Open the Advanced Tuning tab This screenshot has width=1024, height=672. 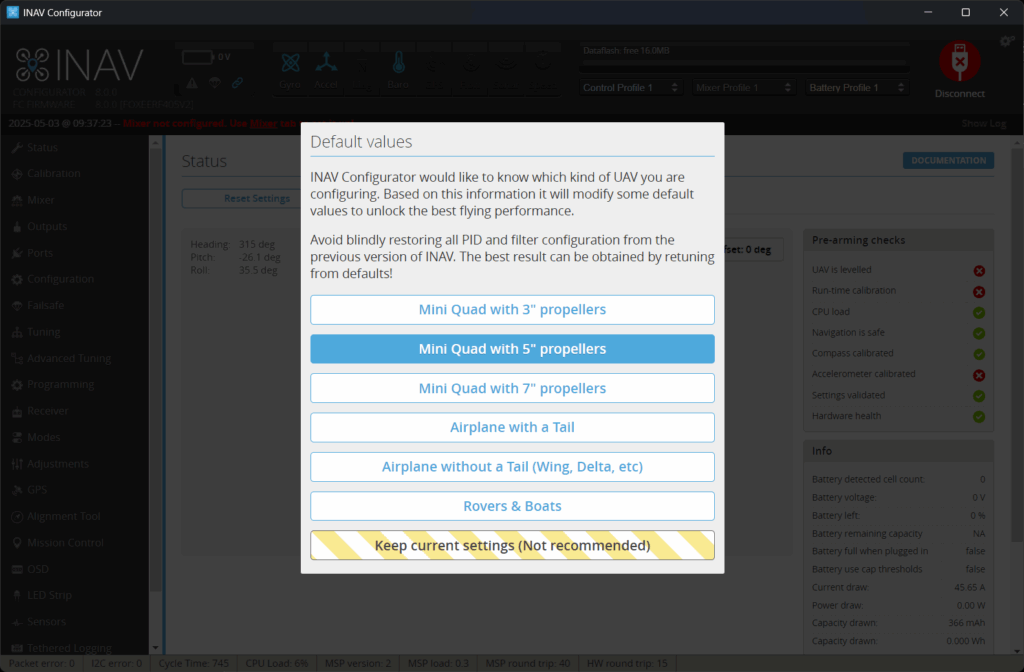pyautogui.click(x=74, y=359)
